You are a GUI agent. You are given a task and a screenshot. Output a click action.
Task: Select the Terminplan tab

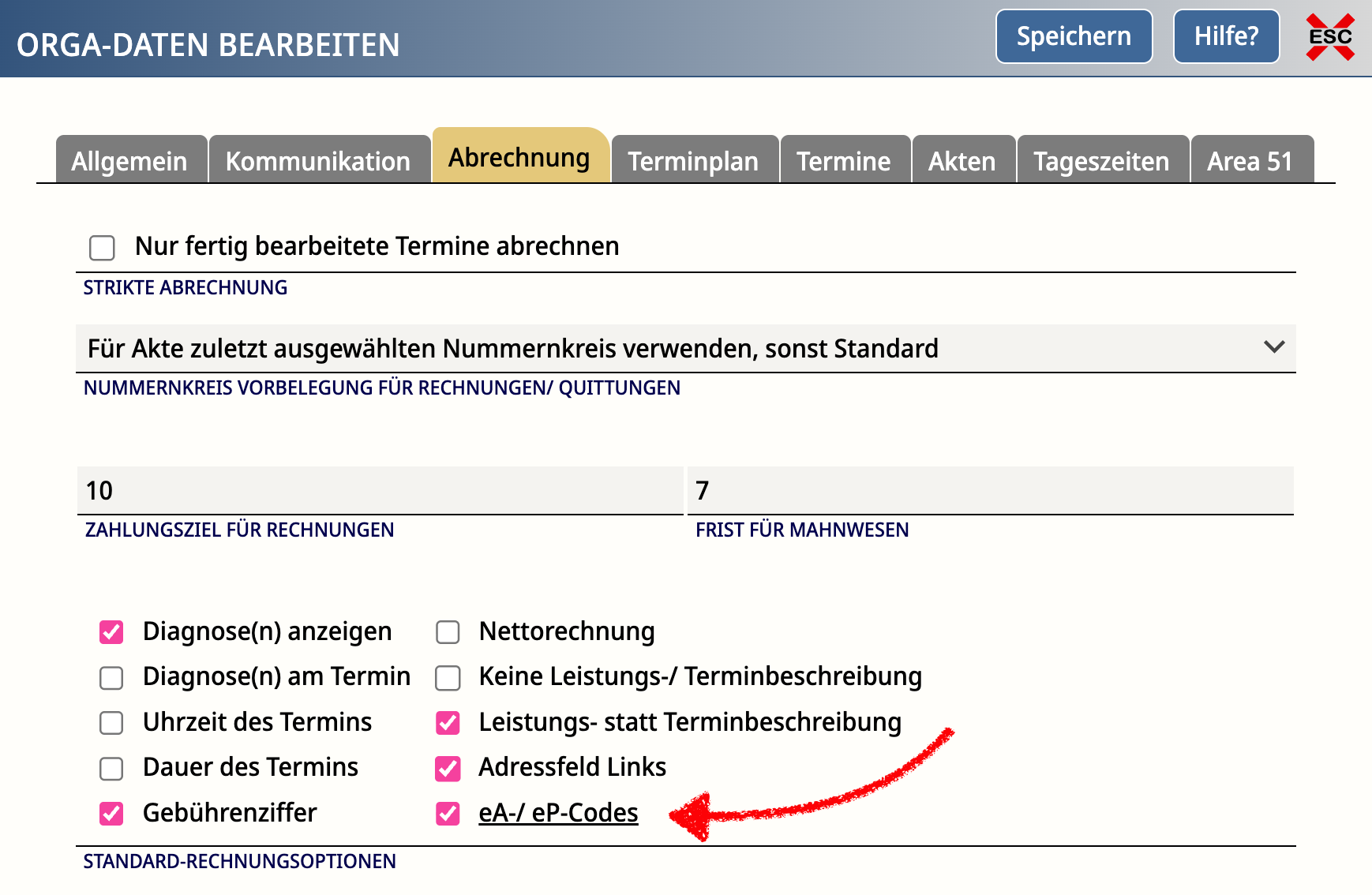click(x=693, y=161)
